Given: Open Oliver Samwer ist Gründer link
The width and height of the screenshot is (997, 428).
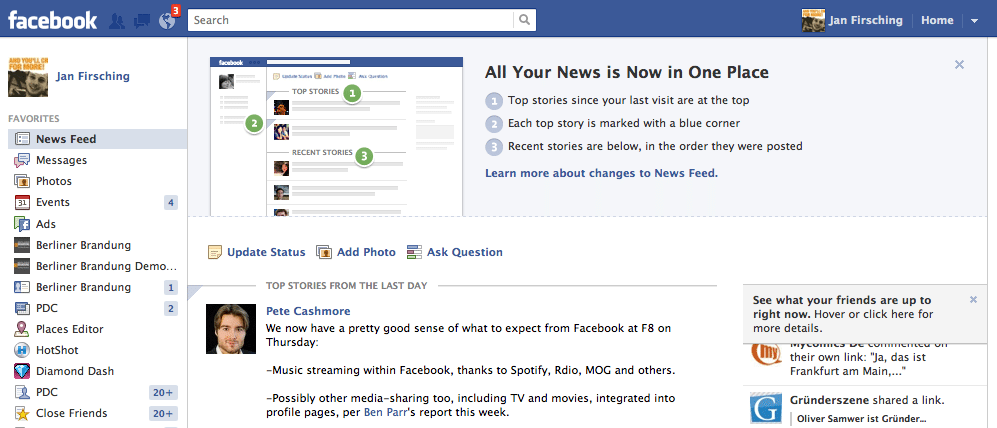Looking at the screenshot, I should pos(861,419).
